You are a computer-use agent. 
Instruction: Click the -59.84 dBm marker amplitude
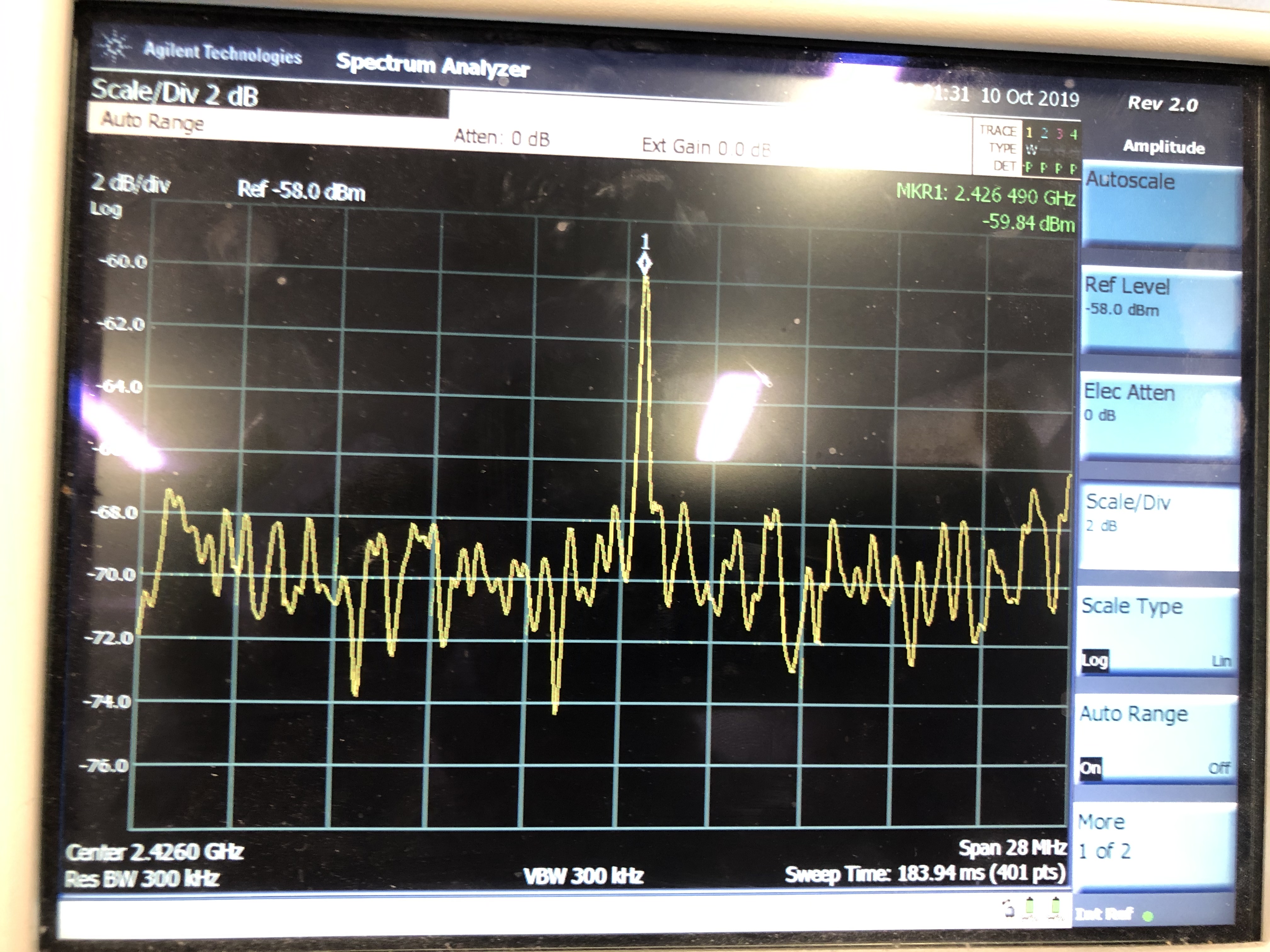[1028, 222]
